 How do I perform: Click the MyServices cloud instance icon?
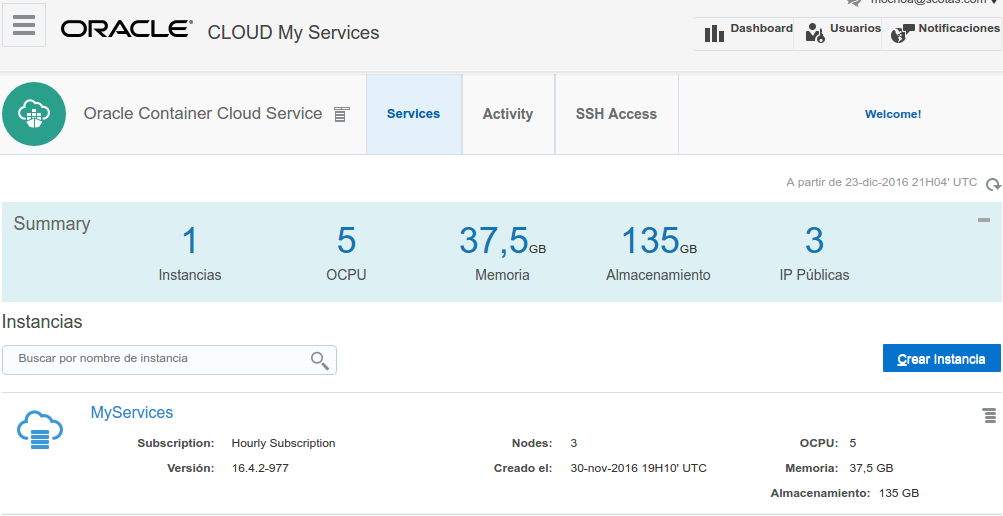click(x=40, y=430)
